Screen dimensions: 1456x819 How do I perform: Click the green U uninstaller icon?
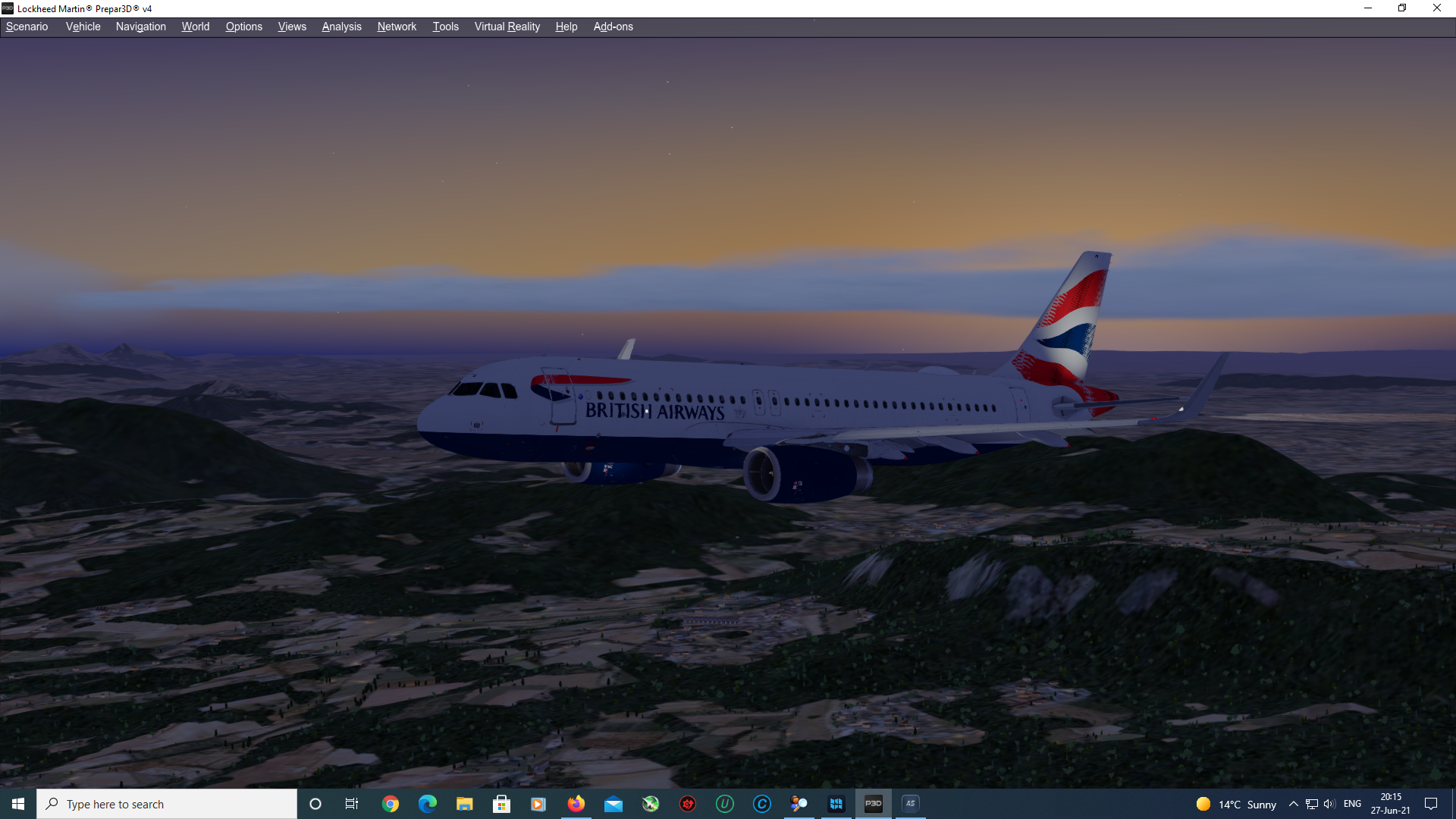725,804
